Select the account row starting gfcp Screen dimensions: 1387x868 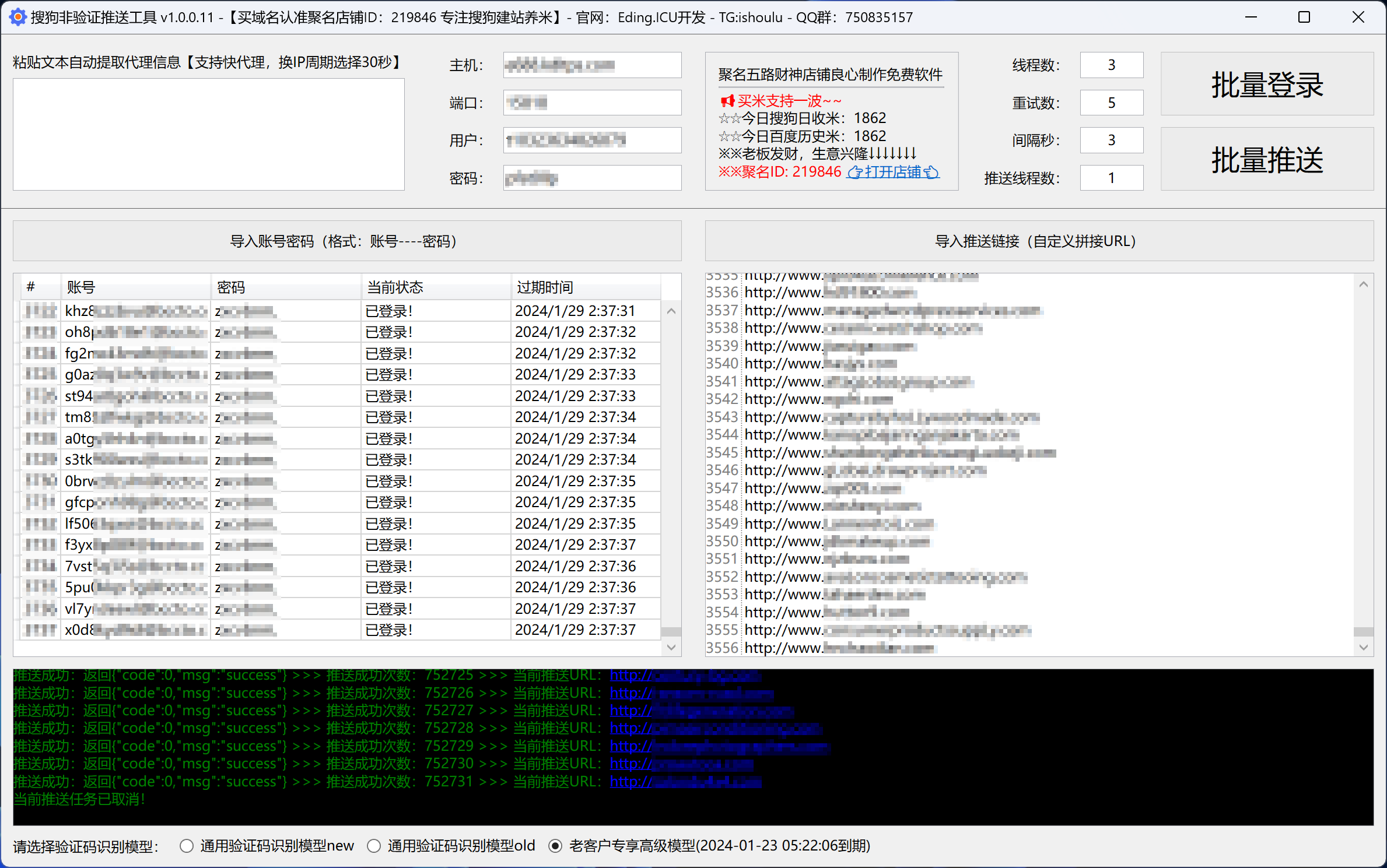[x=341, y=502]
